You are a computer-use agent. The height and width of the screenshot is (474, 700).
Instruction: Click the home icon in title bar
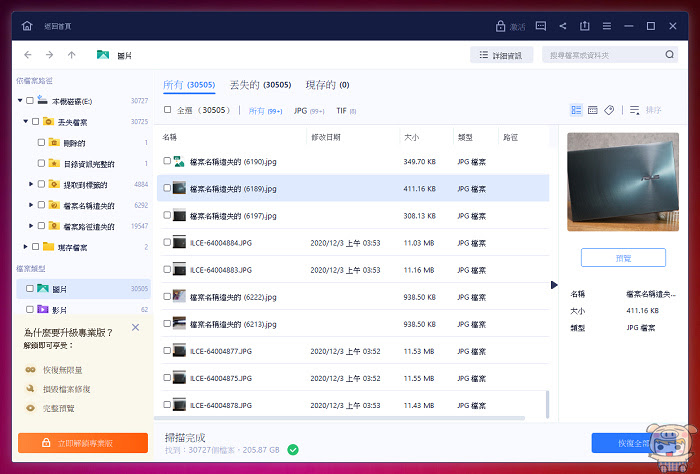[x=27, y=26]
